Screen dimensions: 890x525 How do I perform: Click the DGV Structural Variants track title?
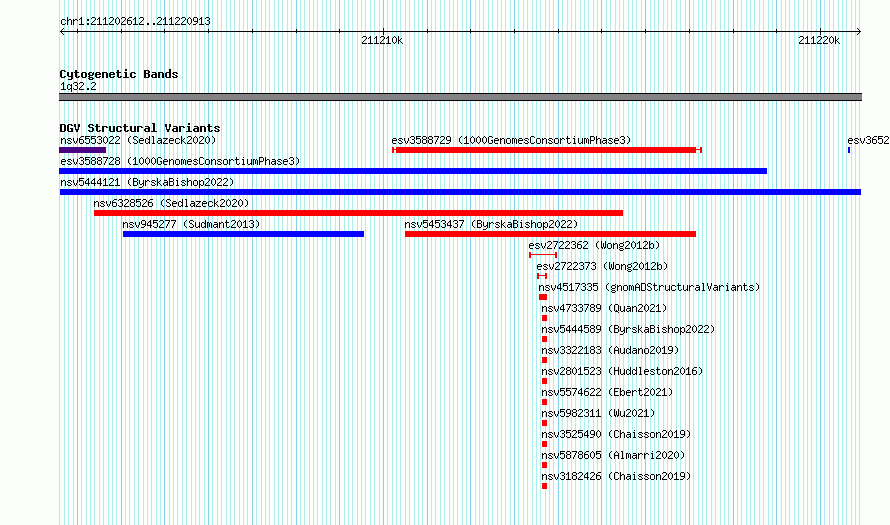click(140, 128)
